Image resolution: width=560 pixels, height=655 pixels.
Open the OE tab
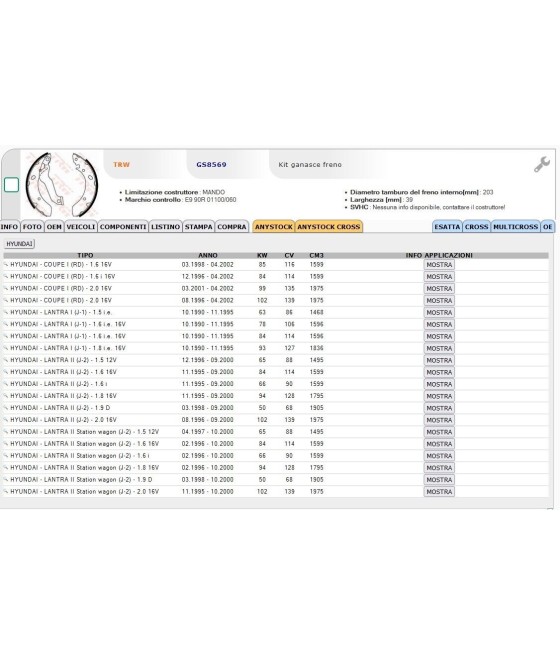coord(547,227)
